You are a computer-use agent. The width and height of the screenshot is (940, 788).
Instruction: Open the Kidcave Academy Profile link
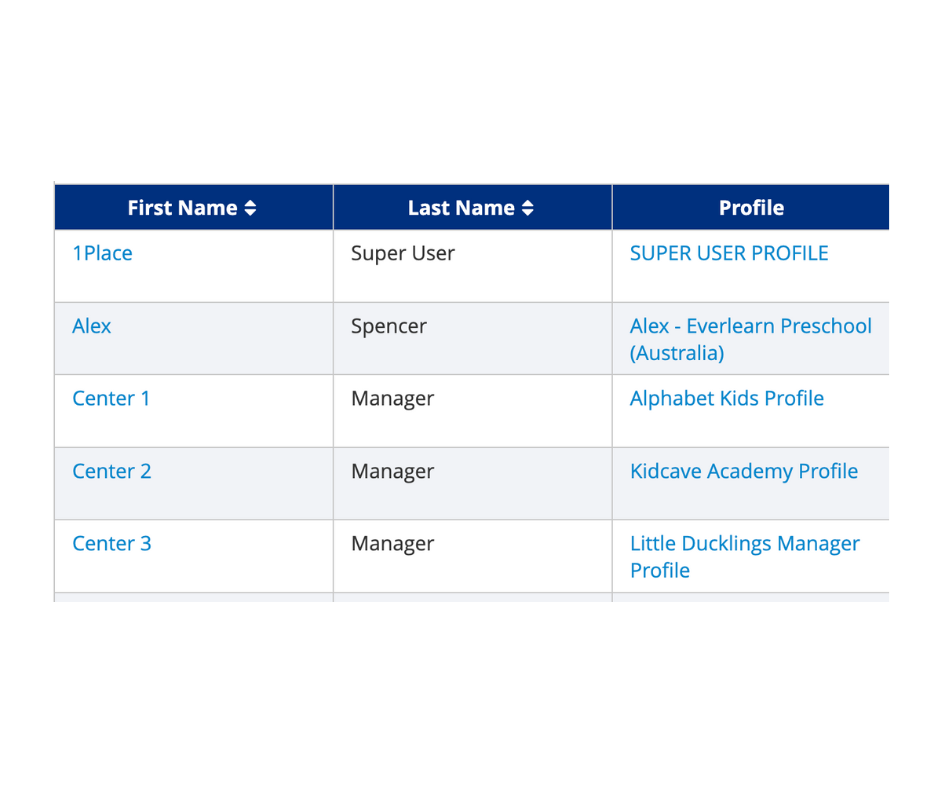click(743, 471)
